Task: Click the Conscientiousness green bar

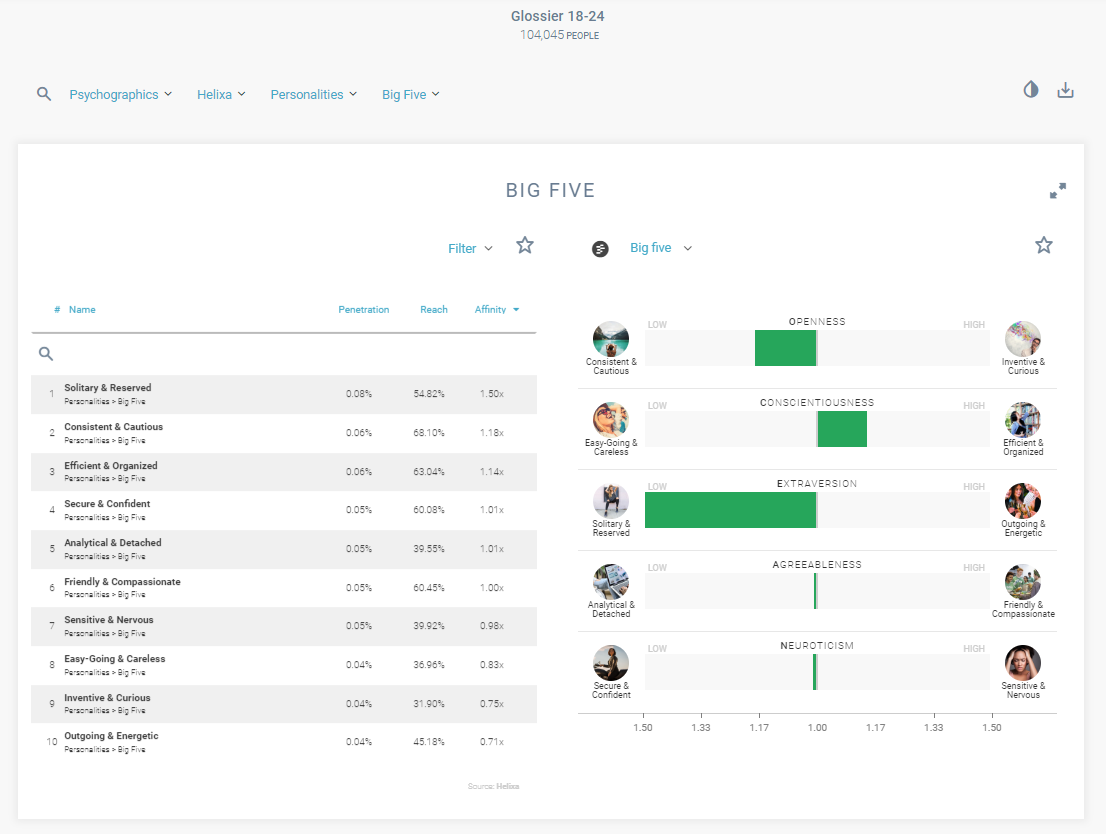Action: click(842, 429)
